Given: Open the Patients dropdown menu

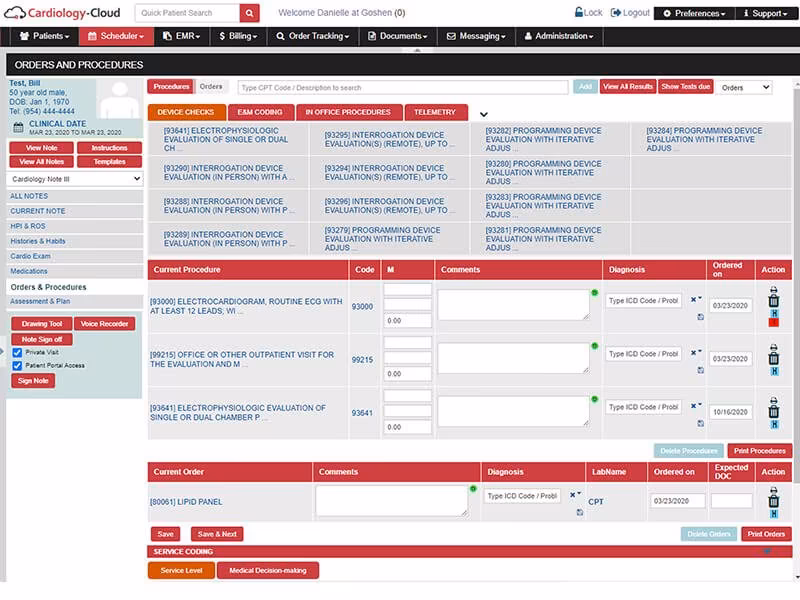Looking at the screenshot, I should click(44, 36).
